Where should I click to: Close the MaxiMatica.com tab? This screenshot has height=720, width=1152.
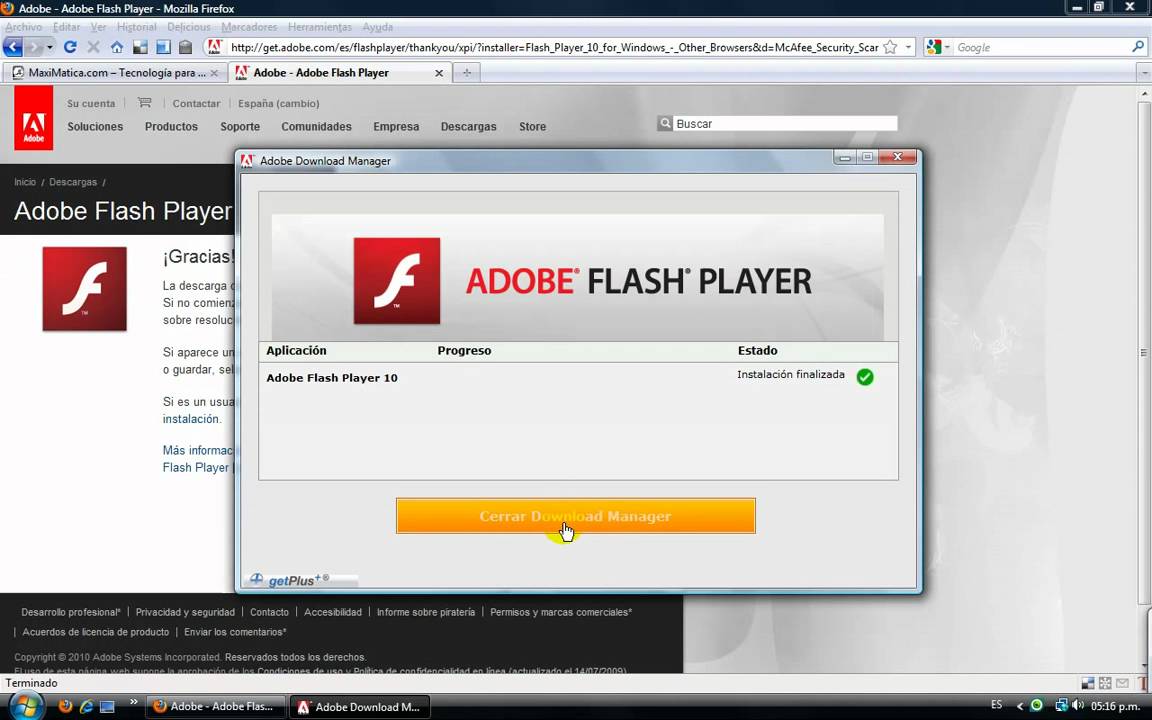(214, 73)
